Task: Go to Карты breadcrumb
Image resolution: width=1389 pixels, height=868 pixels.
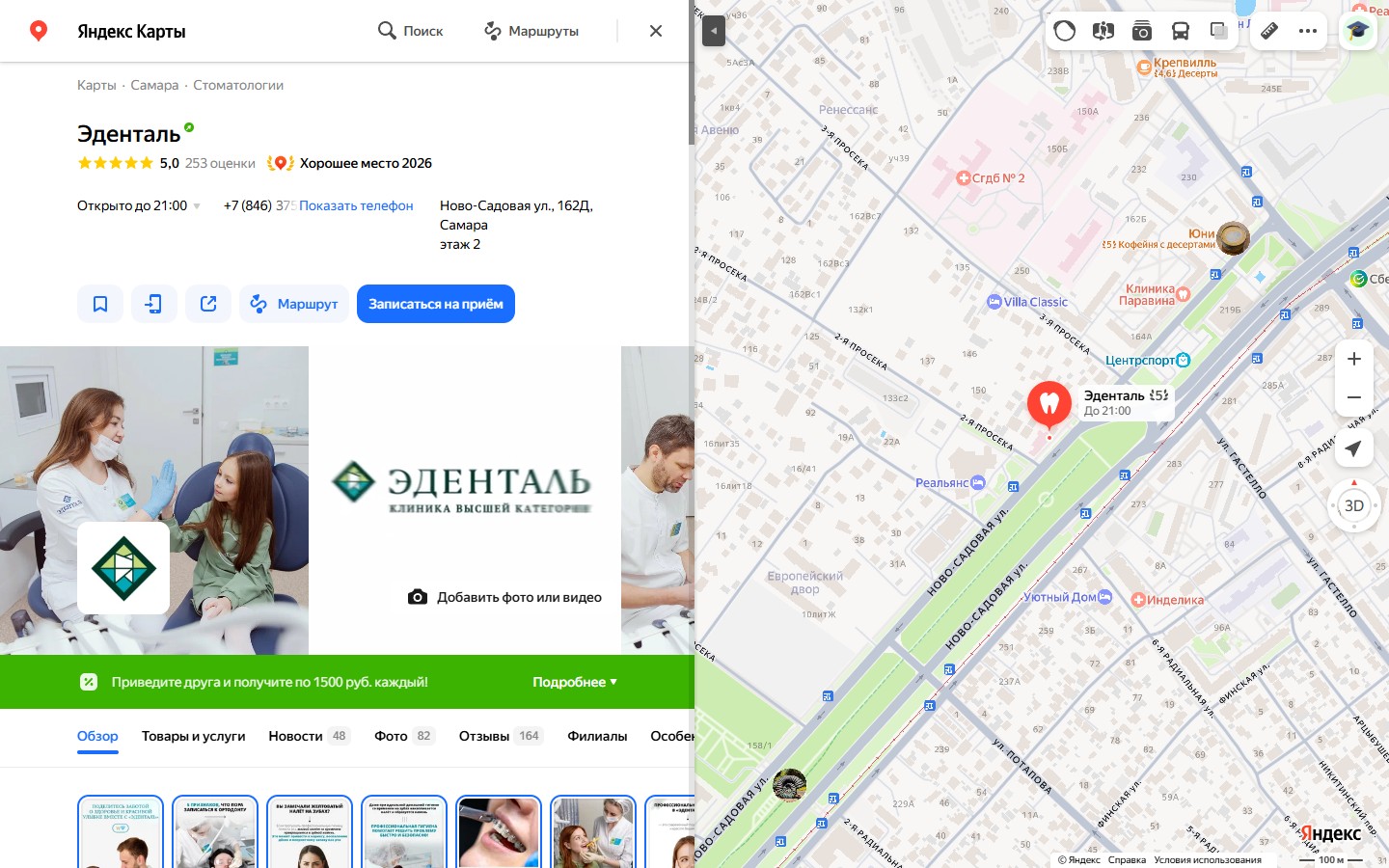Action: [96, 85]
